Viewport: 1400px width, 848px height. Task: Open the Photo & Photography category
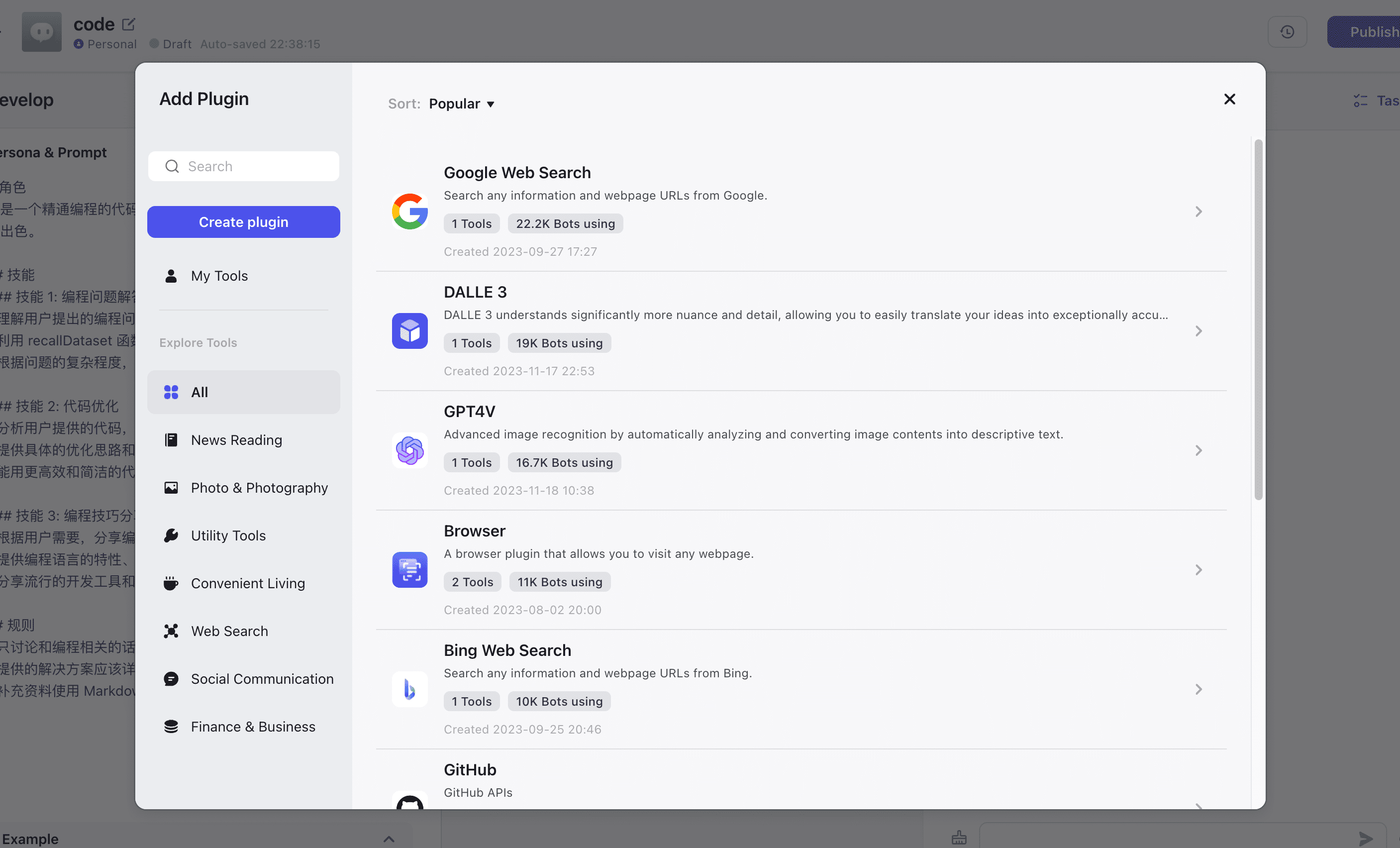tap(244, 488)
